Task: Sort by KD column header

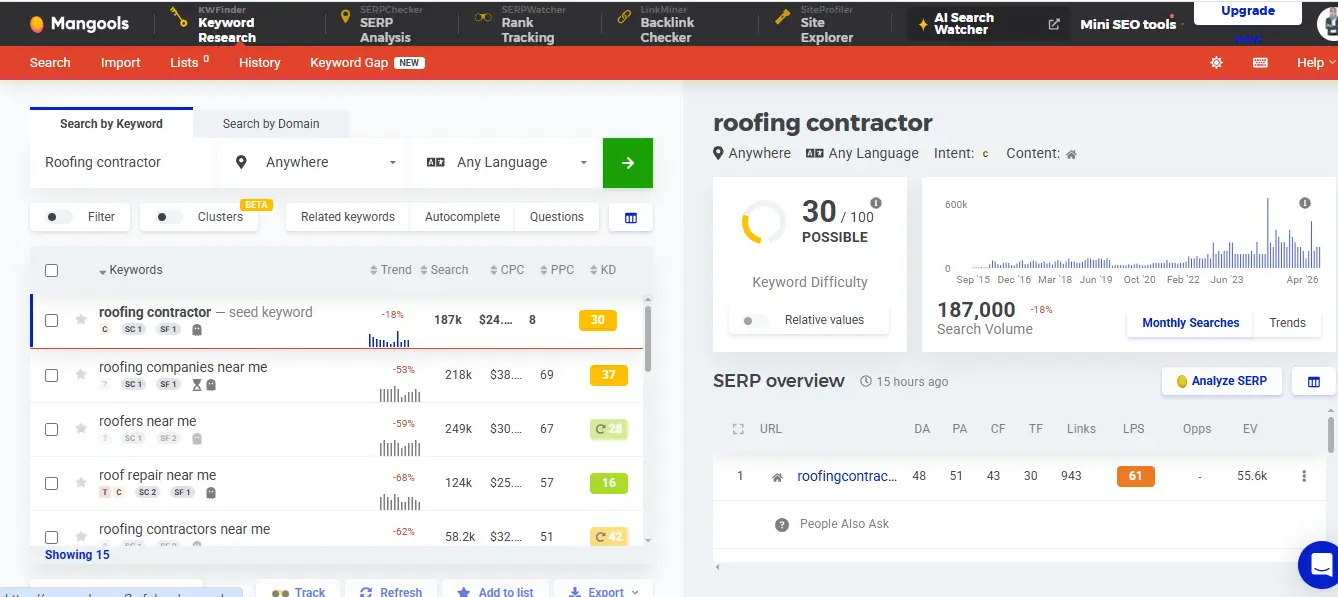Action: [603, 270]
